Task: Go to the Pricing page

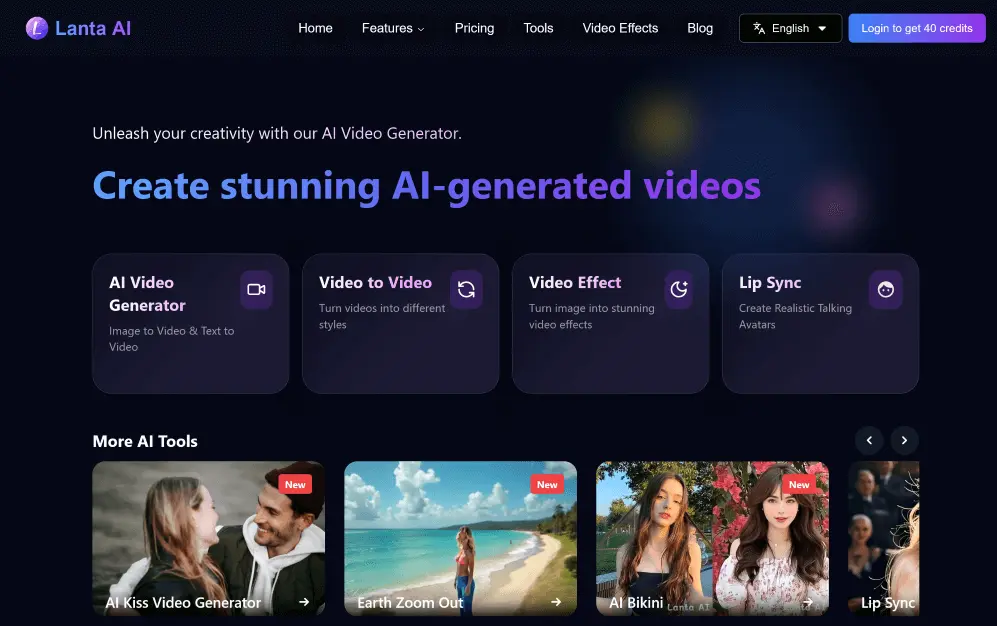Action: [x=474, y=28]
